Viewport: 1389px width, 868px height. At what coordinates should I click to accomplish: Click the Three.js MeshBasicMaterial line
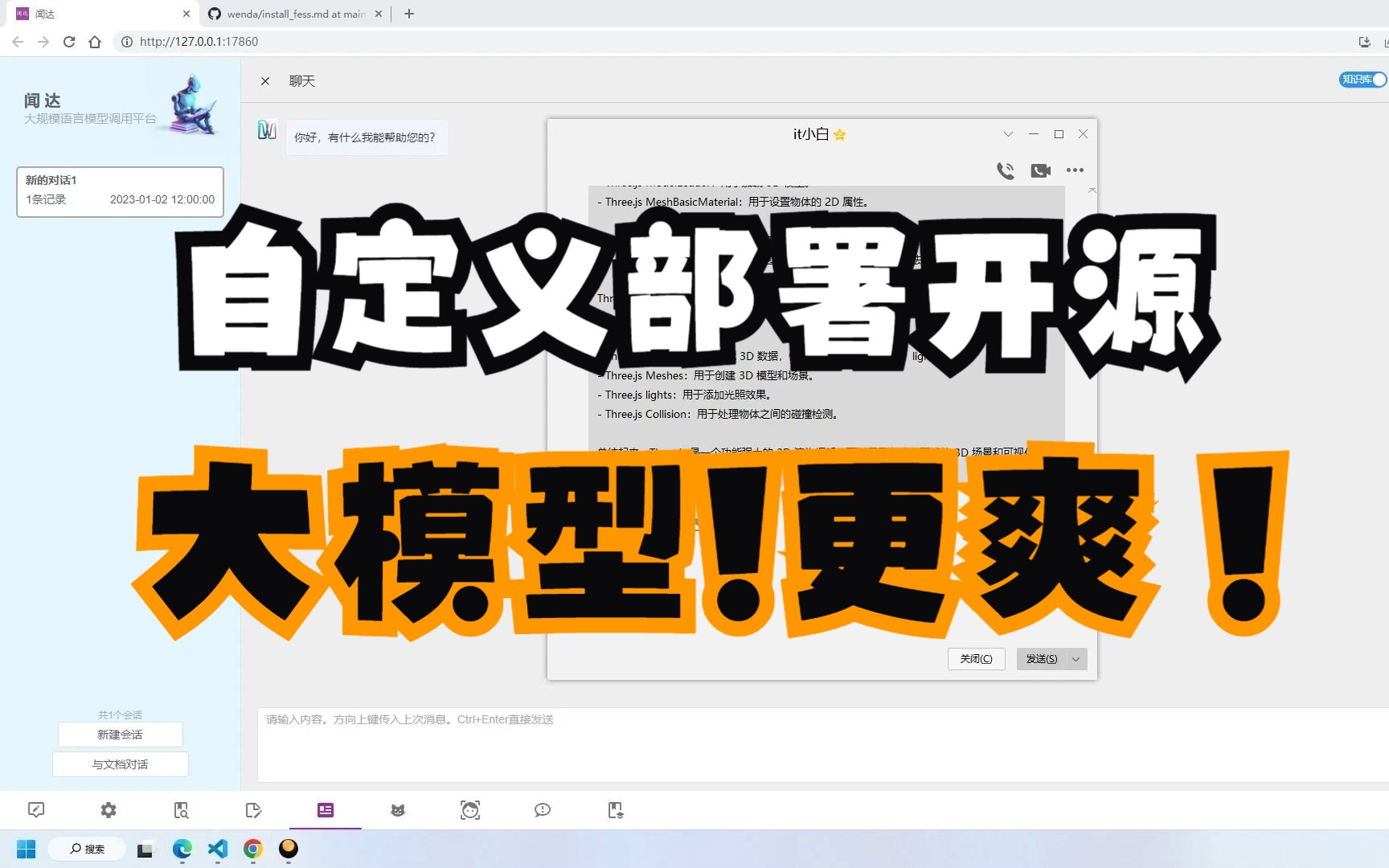point(735,203)
